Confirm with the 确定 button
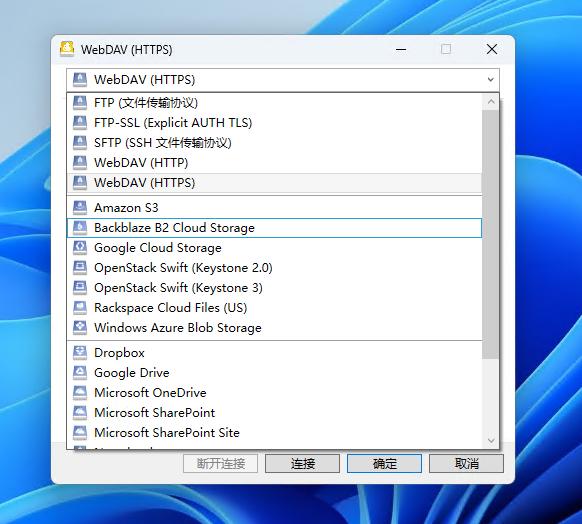This screenshot has height=524, width=582. (x=384, y=464)
